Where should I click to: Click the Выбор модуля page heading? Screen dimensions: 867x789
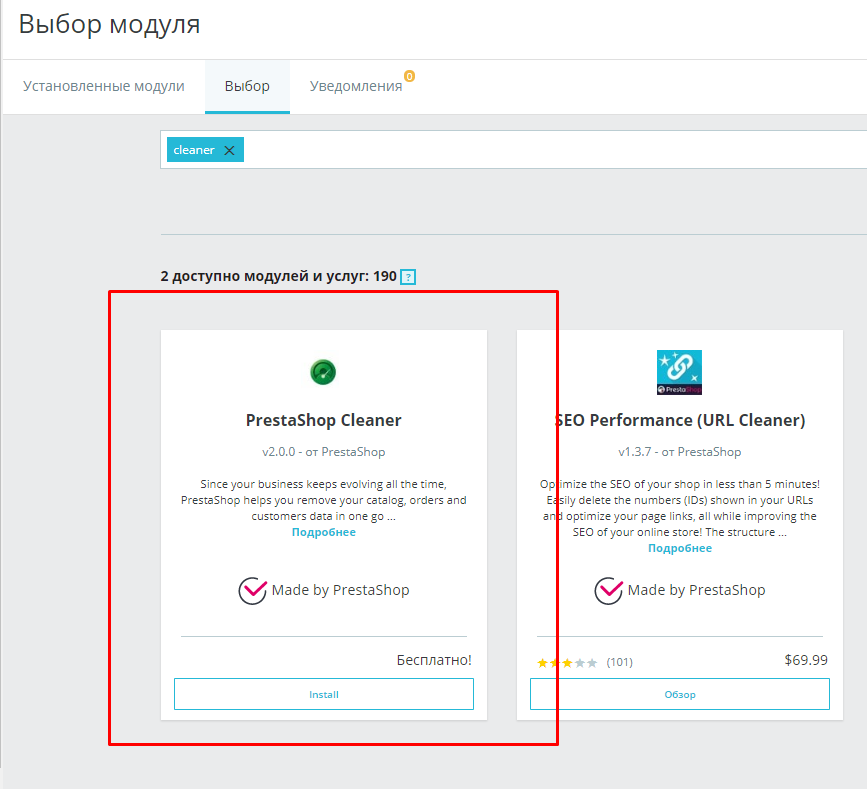(109, 25)
